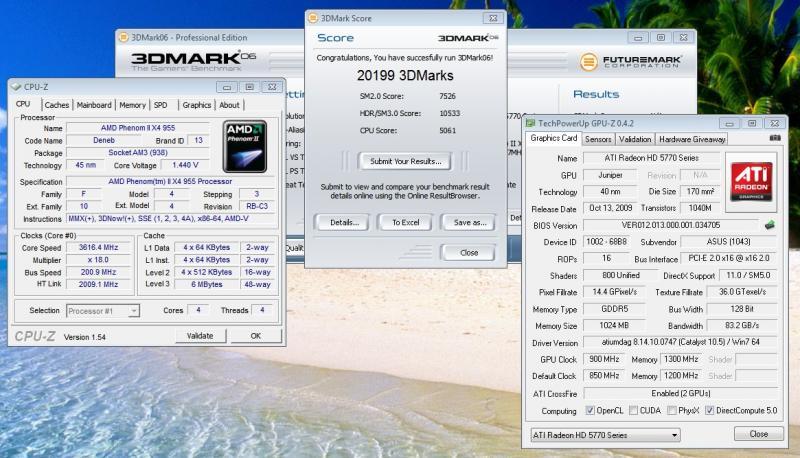Click the Memory Size value 1024 MB
The image size is (800, 458).
614,325
